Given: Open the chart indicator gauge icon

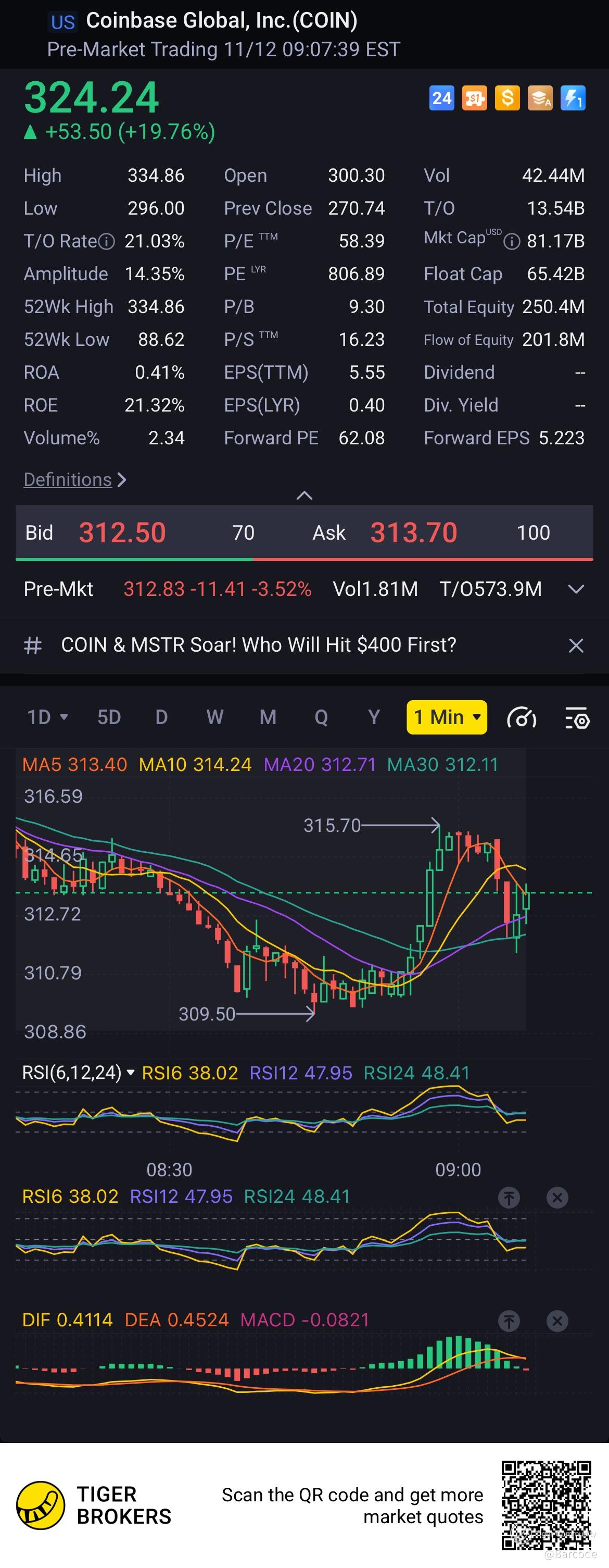Looking at the screenshot, I should [x=522, y=718].
